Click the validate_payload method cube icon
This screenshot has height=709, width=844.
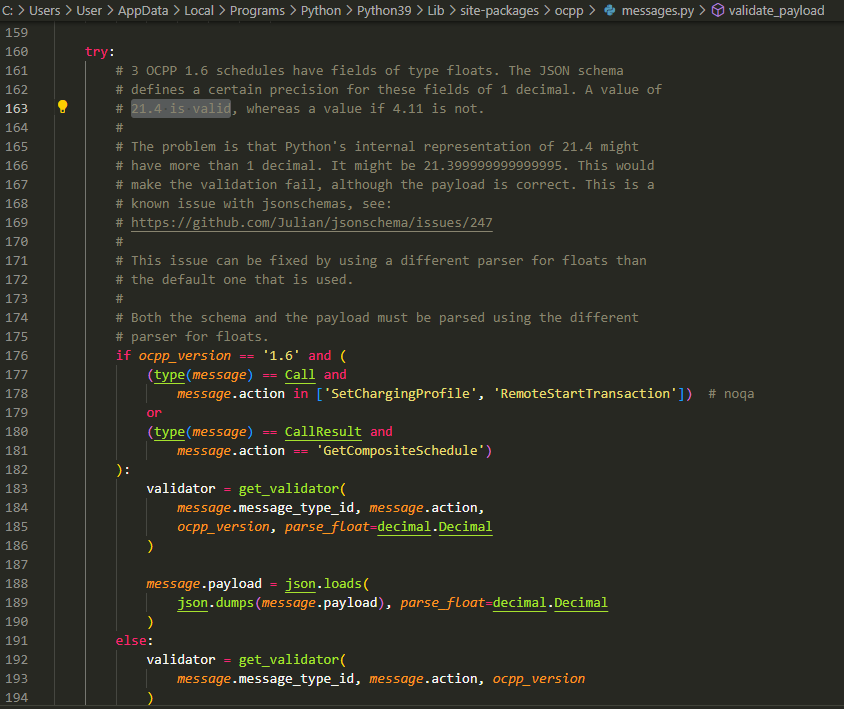pos(718,10)
